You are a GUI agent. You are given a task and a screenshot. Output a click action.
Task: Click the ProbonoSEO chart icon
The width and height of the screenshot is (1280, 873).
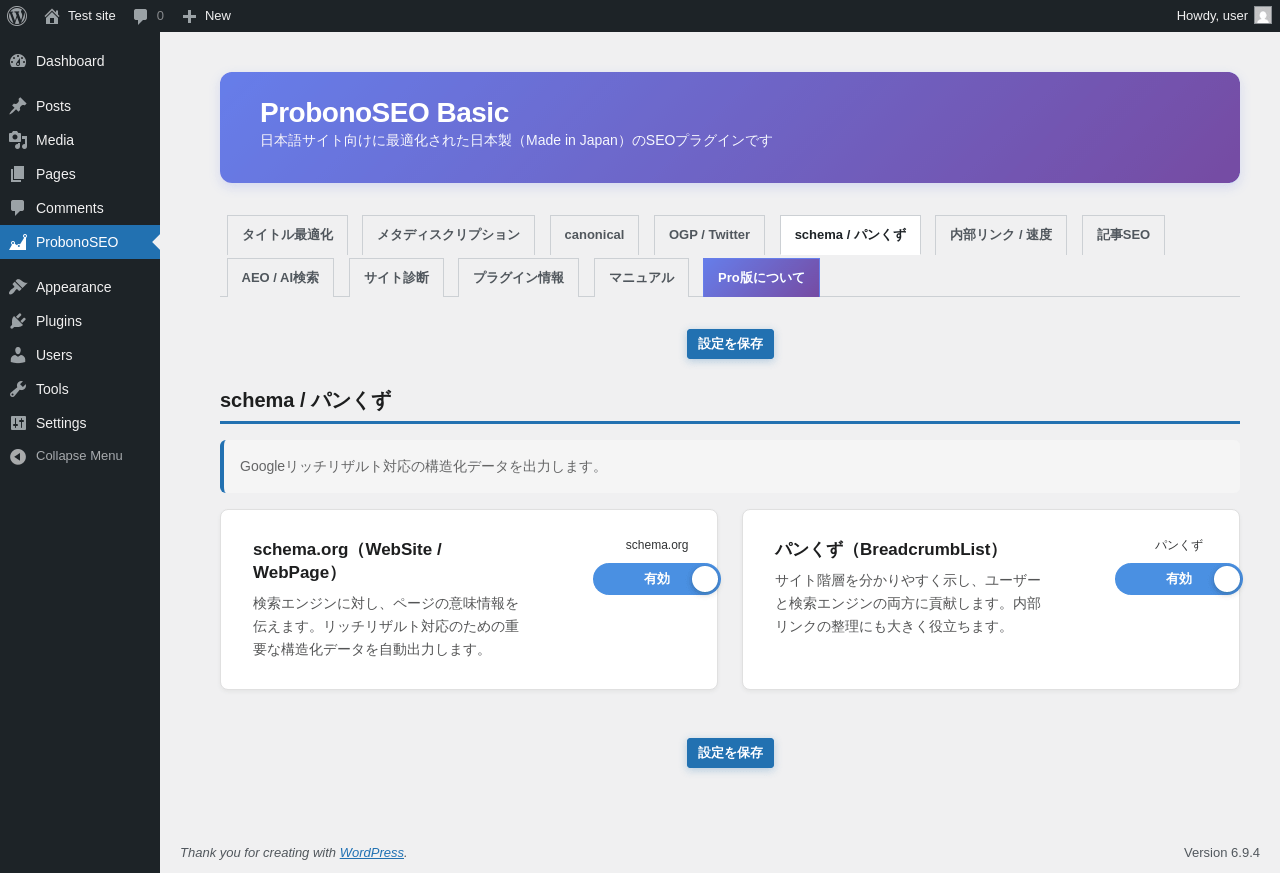point(18,242)
